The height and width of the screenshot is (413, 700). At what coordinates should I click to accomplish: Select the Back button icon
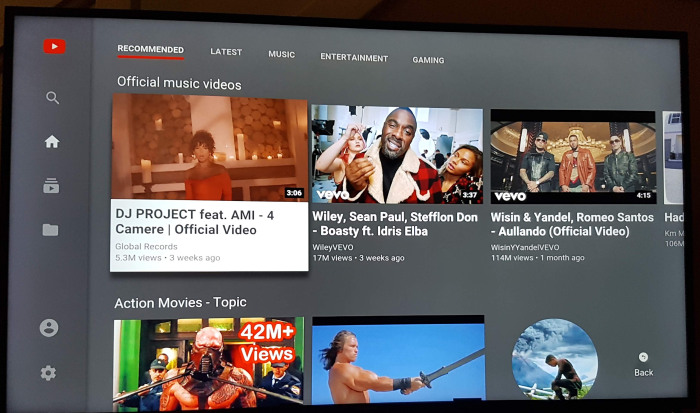643,357
